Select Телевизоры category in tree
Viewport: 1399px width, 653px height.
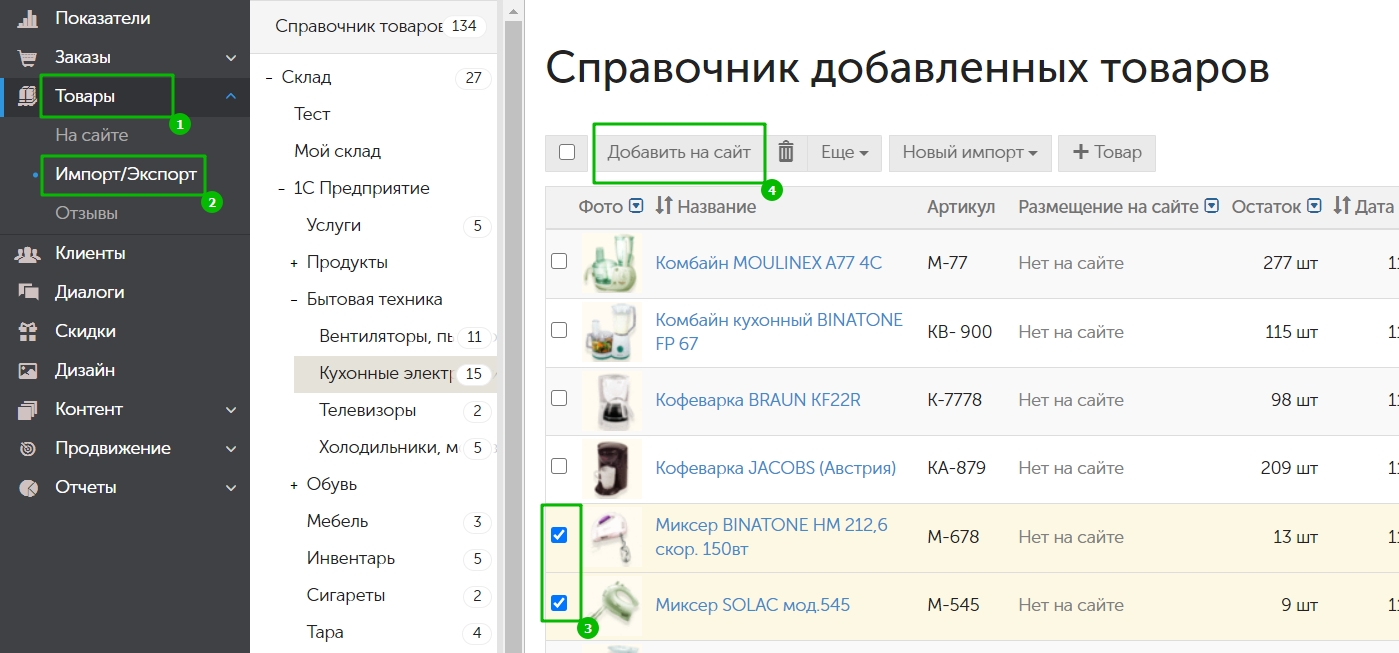point(367,410)
